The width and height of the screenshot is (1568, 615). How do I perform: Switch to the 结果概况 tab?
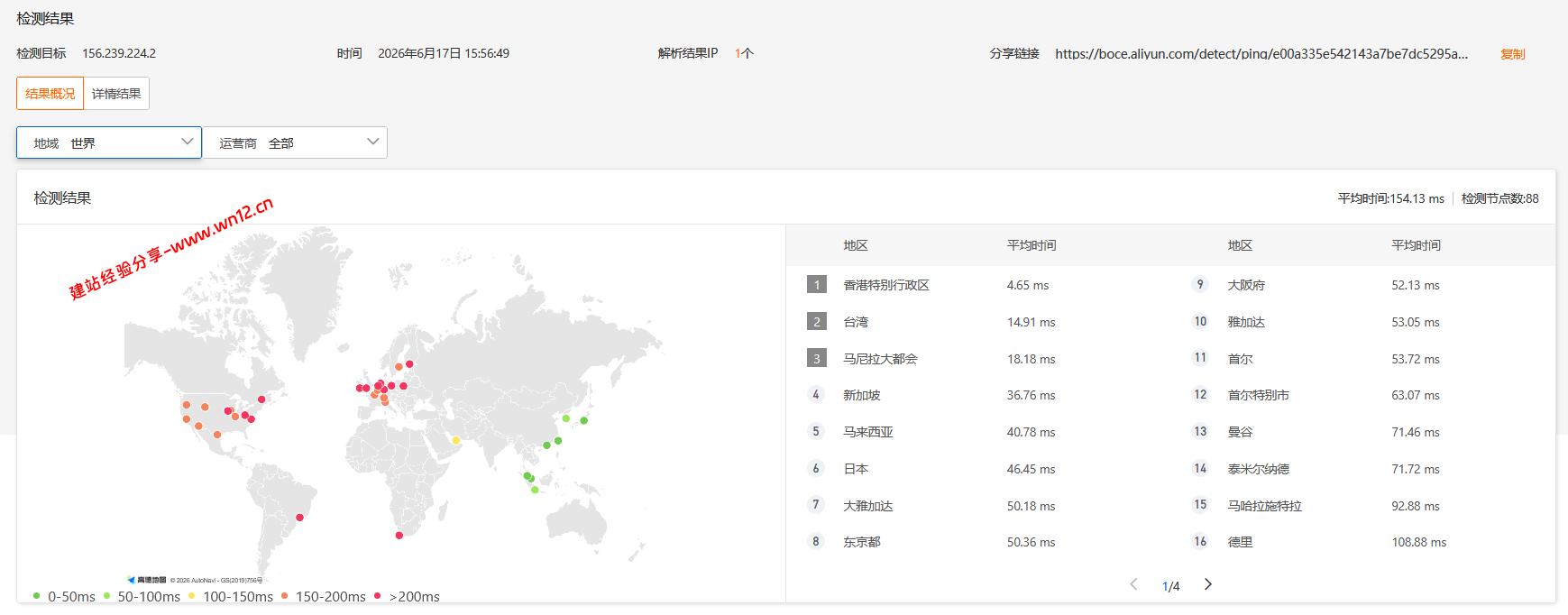(50, 94)
